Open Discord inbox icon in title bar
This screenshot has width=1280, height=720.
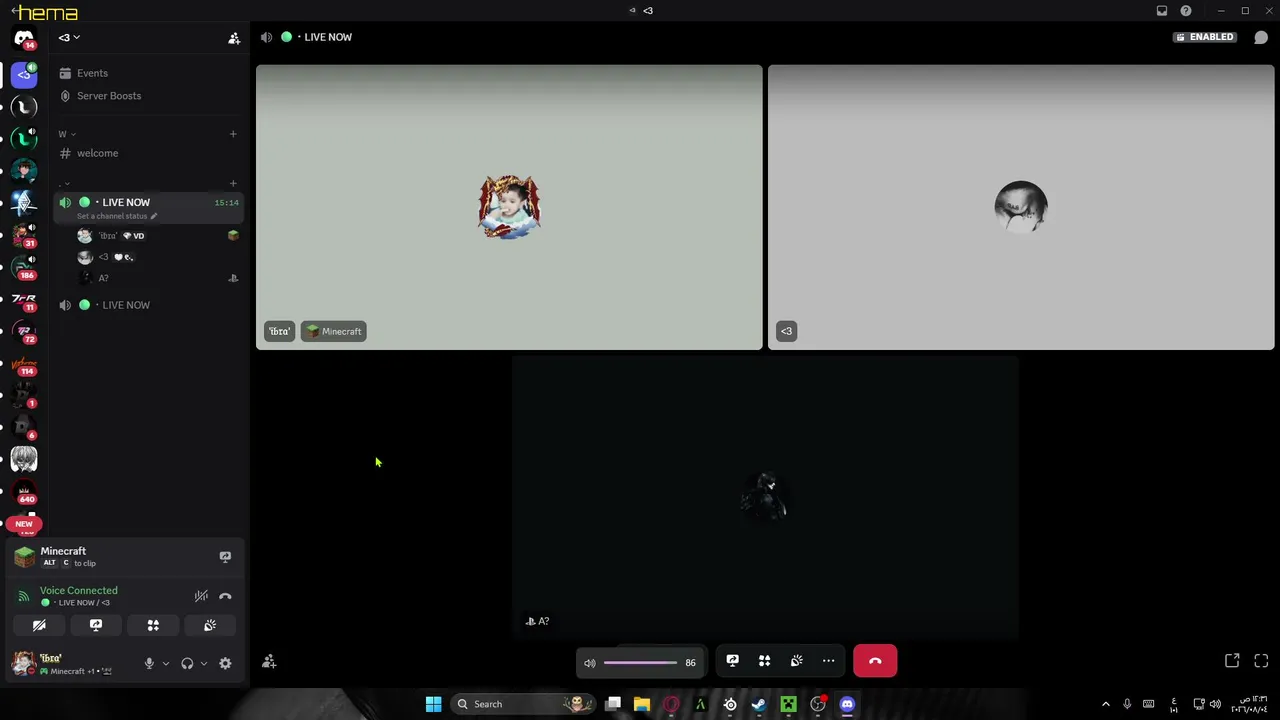click(x=1162, y=11)
